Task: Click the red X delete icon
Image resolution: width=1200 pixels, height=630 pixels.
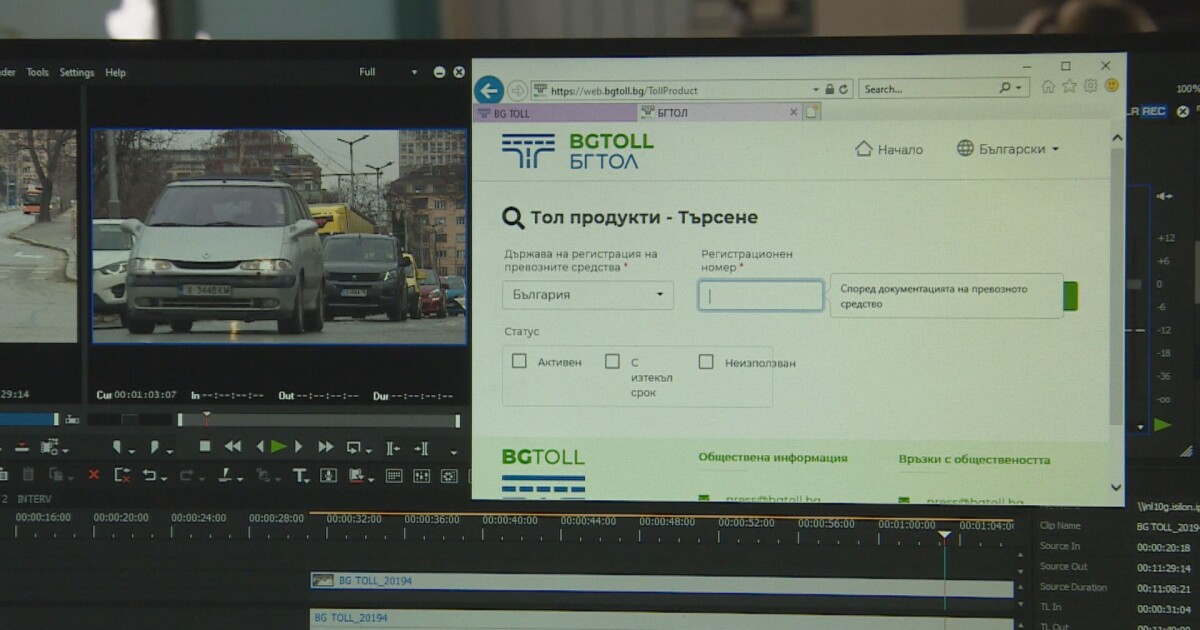Action: pos(94,475)
